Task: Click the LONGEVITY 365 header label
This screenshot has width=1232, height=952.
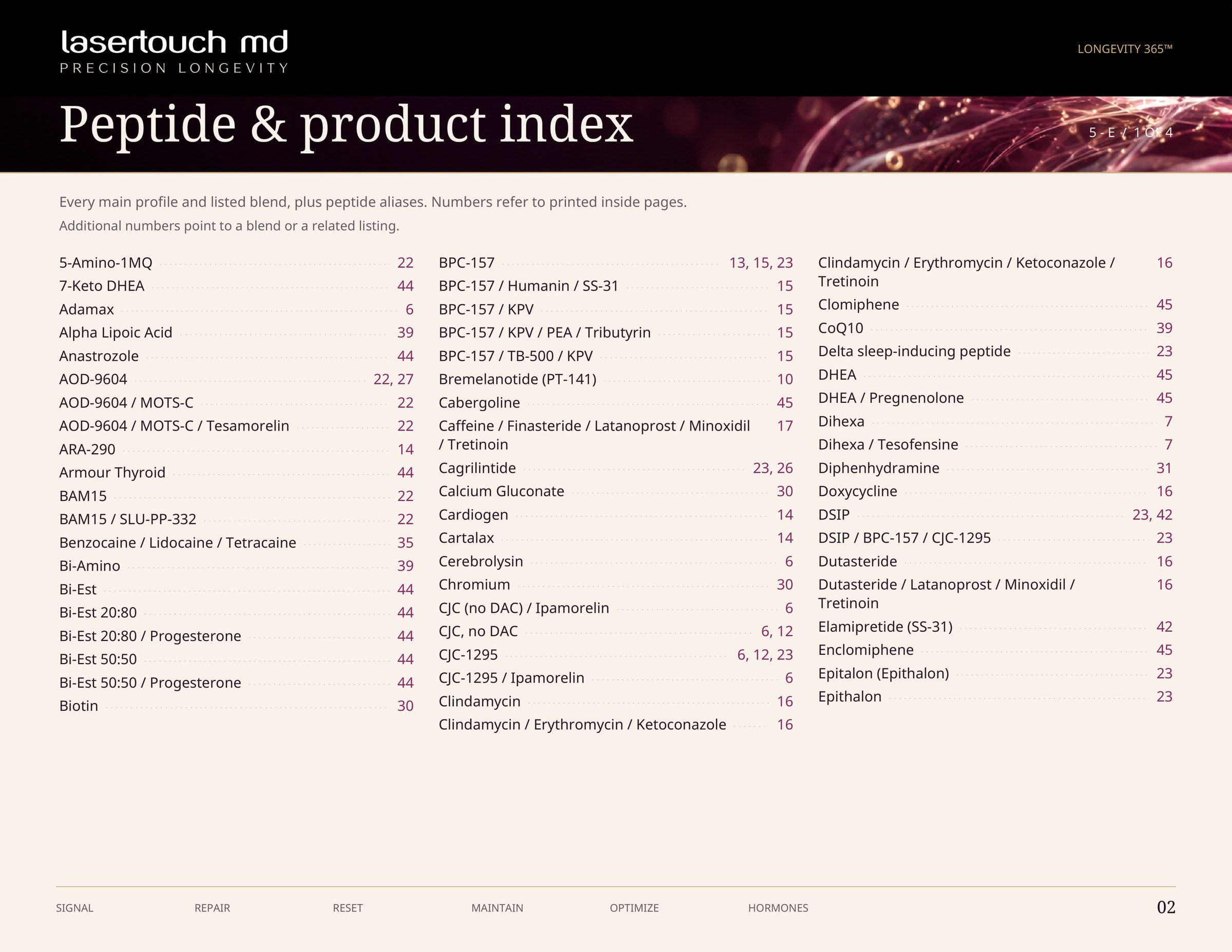Action: [x=1125, y=49]
